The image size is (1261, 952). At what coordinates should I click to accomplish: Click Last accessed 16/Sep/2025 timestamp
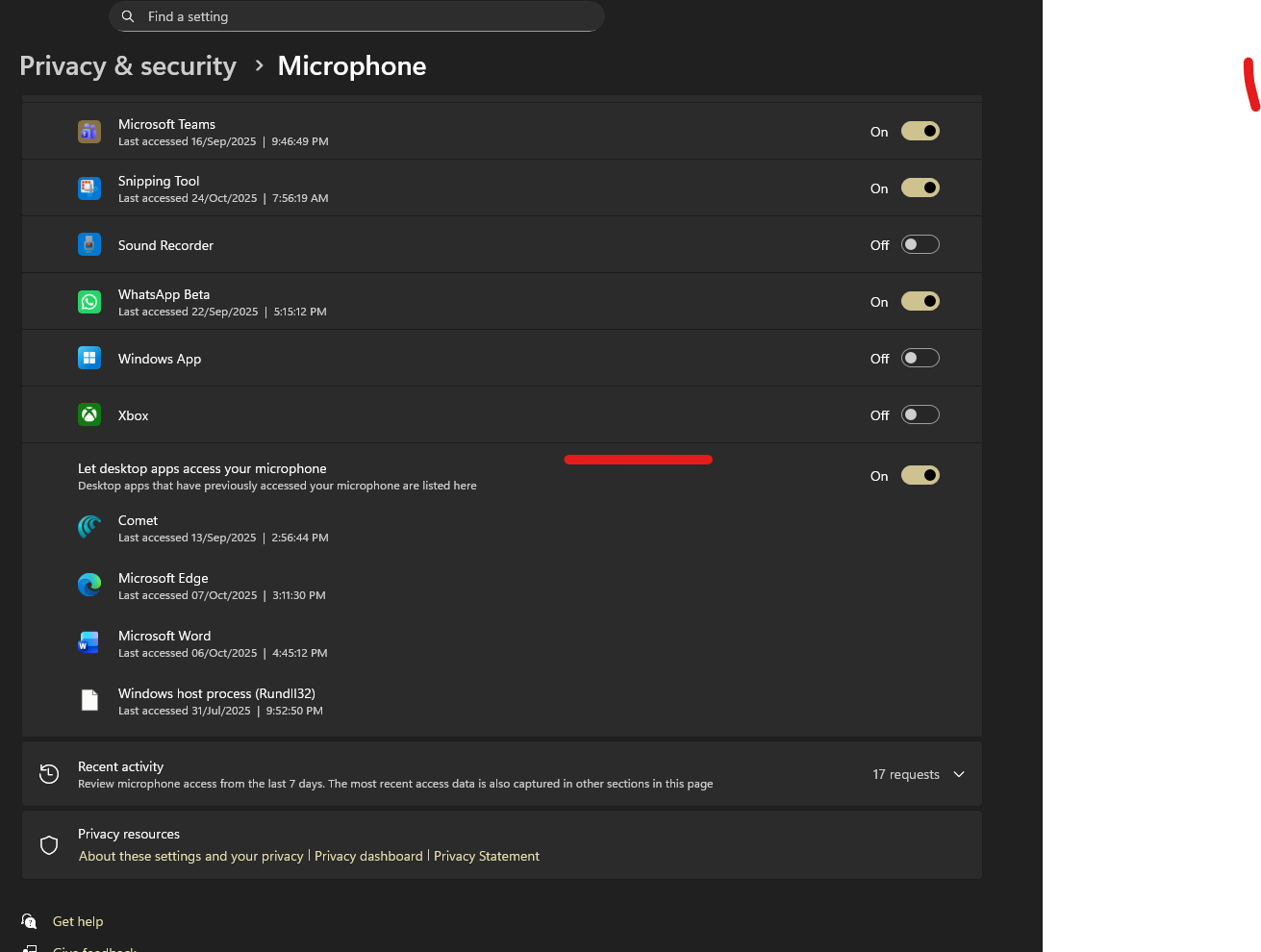point(223,141)
